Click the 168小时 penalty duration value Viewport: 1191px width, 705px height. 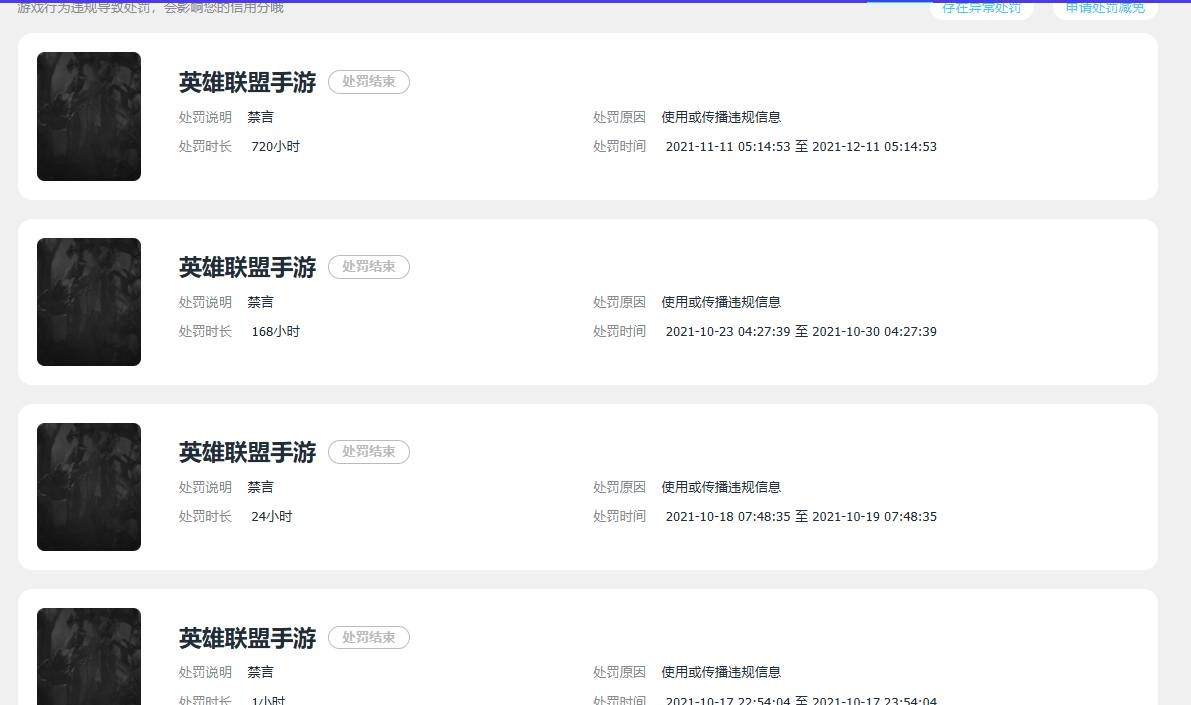tap(276, 332)
